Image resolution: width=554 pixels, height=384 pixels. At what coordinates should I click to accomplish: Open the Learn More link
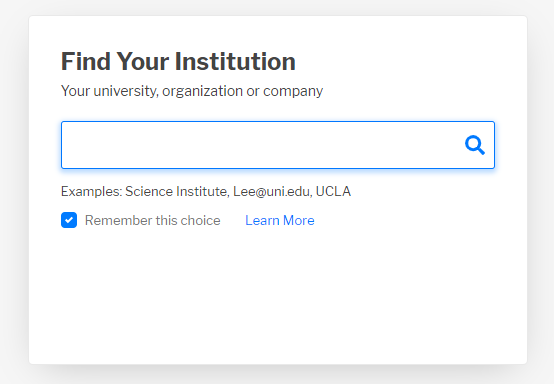280,220
